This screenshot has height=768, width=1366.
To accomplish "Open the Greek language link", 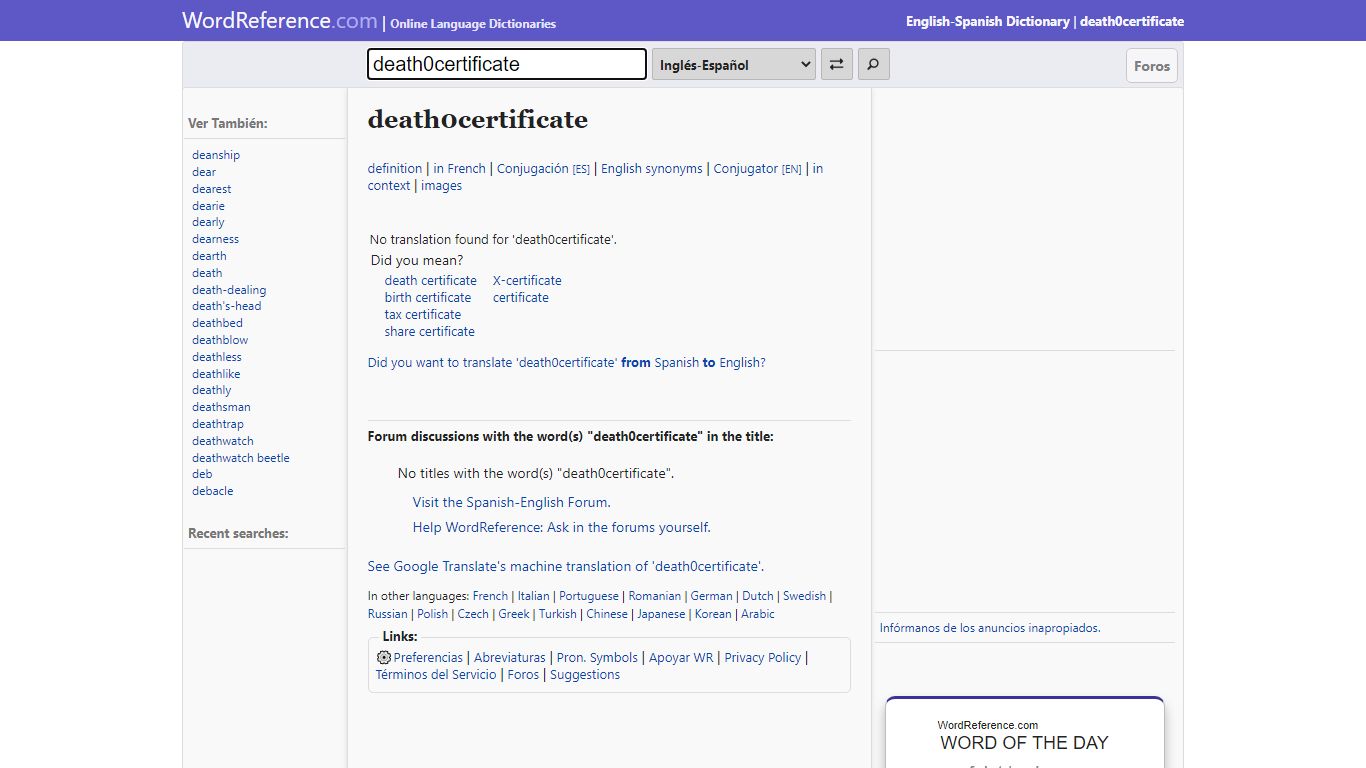I will 514,614.
